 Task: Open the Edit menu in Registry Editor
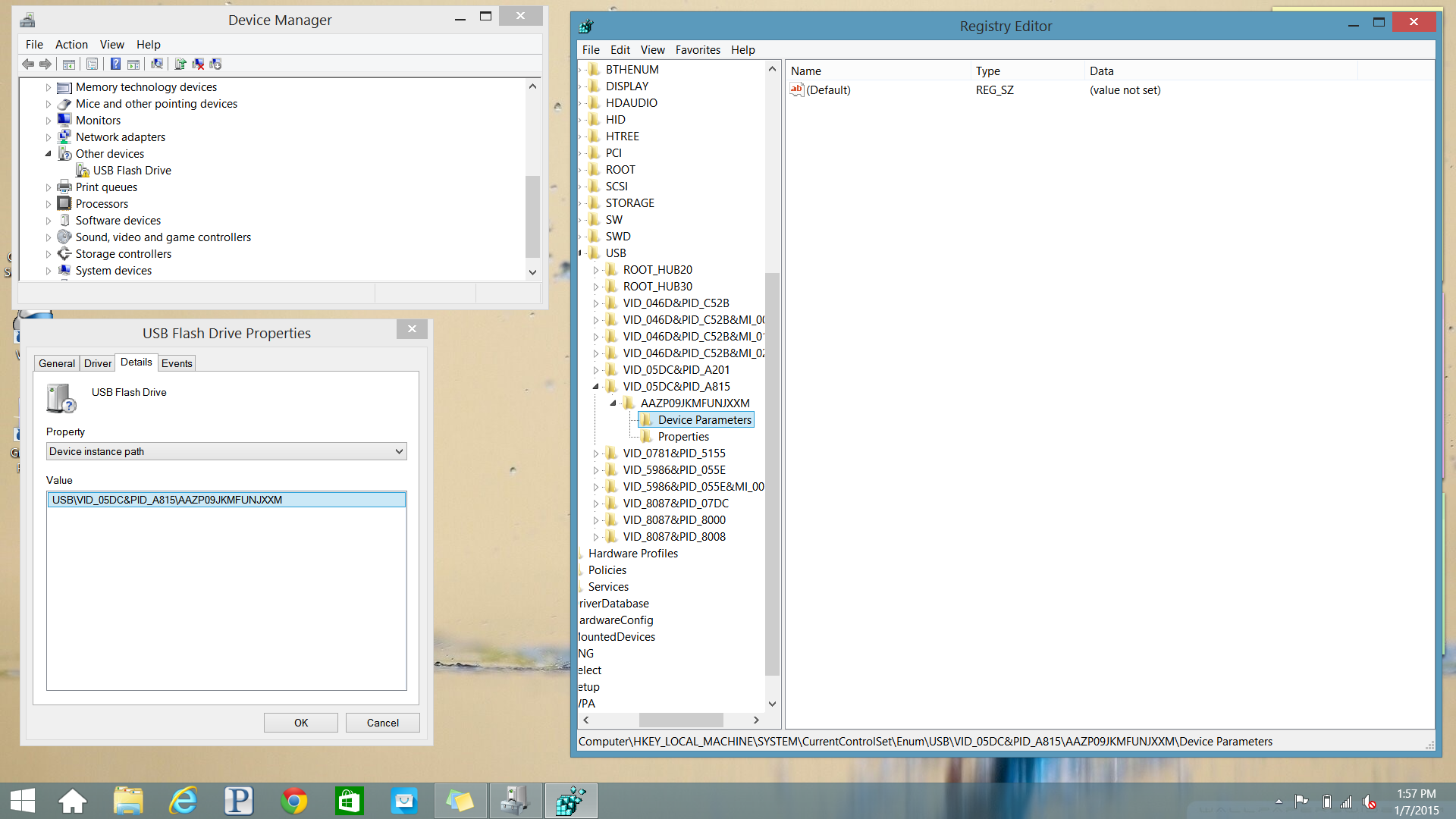coord(620,50)
